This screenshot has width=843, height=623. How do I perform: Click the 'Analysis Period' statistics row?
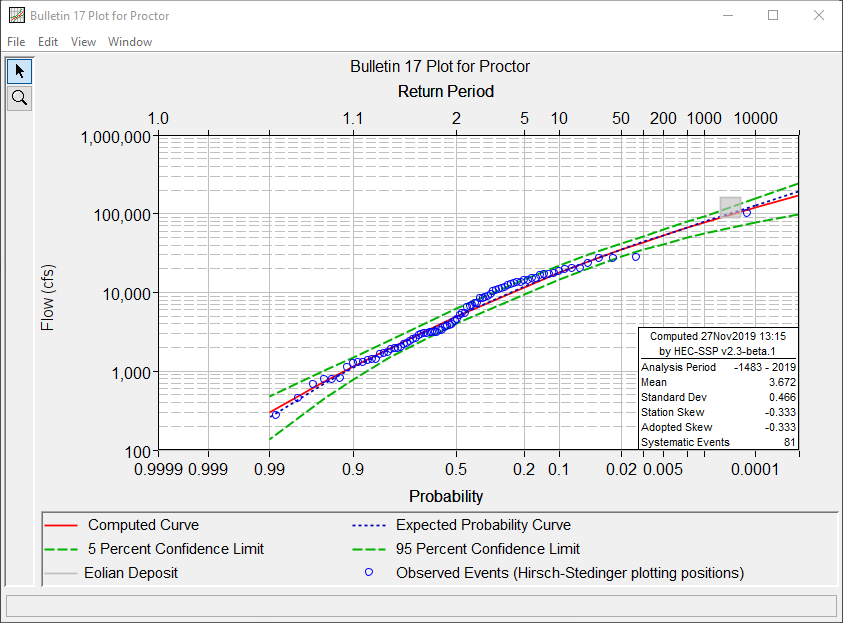(718, 367)
